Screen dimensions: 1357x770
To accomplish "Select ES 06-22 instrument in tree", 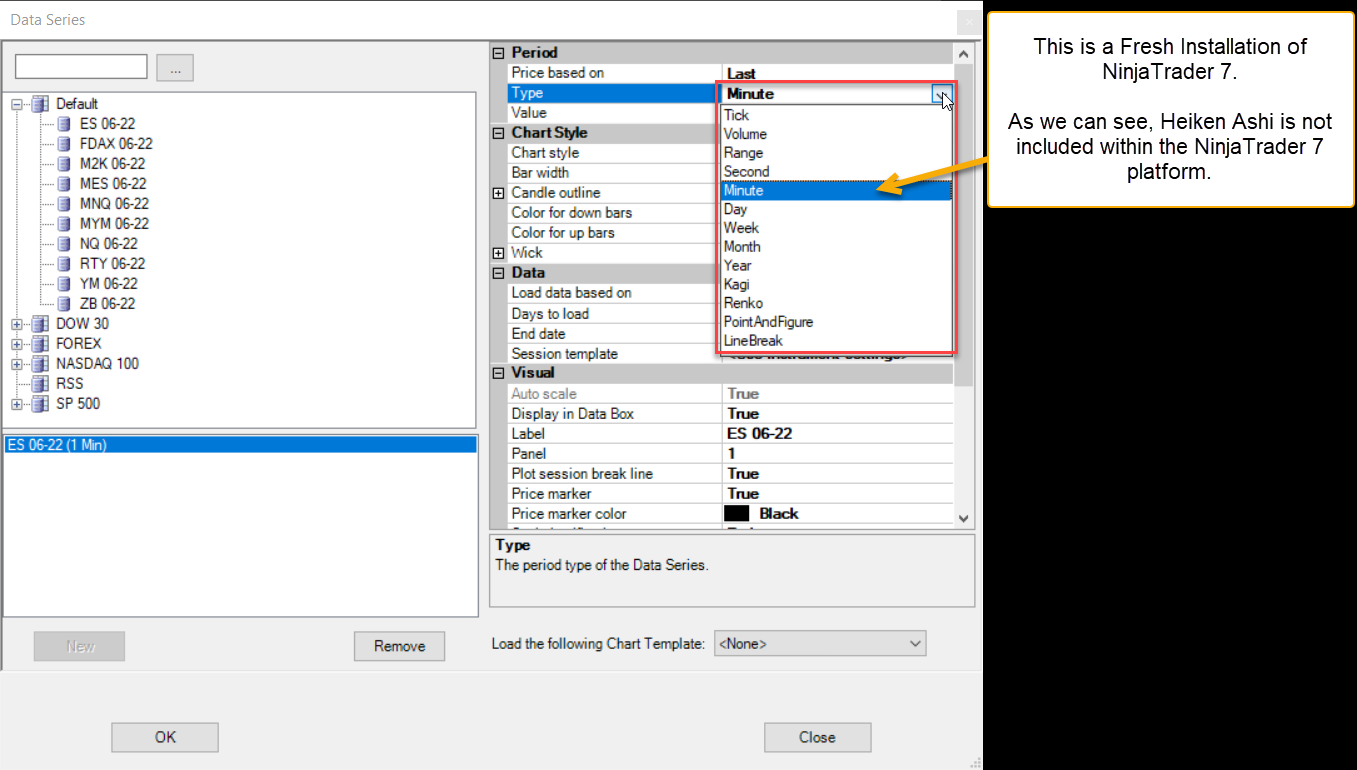I will (x=108, y=124).
